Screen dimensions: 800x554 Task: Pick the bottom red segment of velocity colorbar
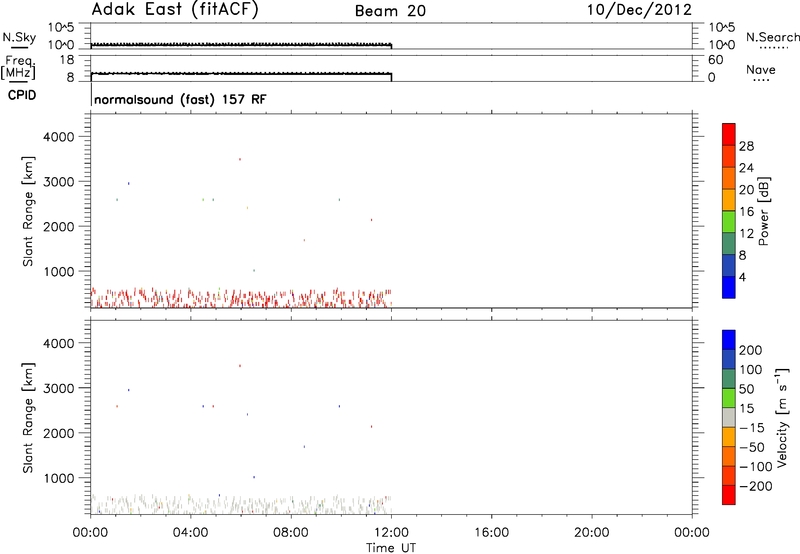click(x=729, y=495)
